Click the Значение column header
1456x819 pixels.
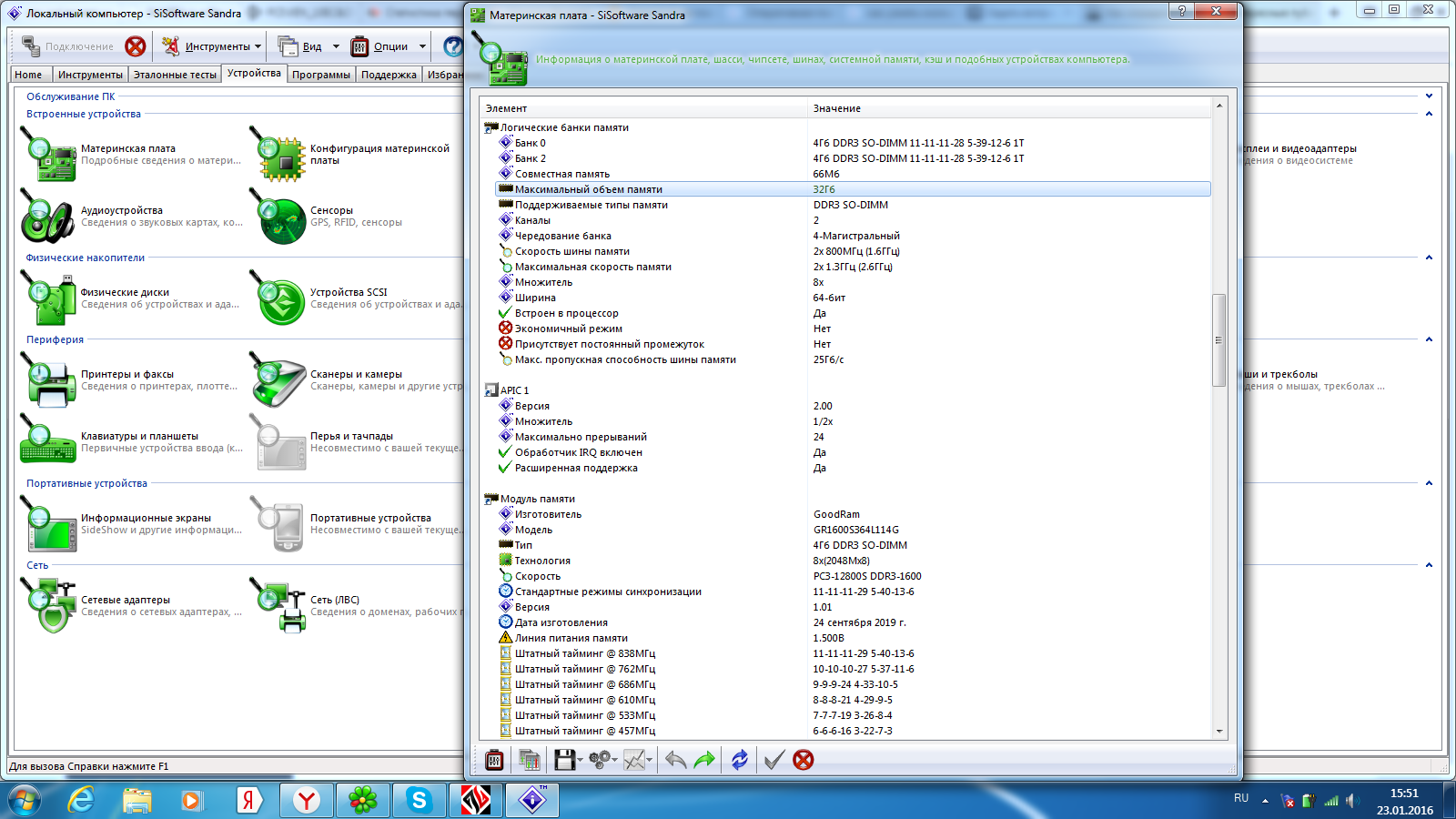[x=1010, y=108]
